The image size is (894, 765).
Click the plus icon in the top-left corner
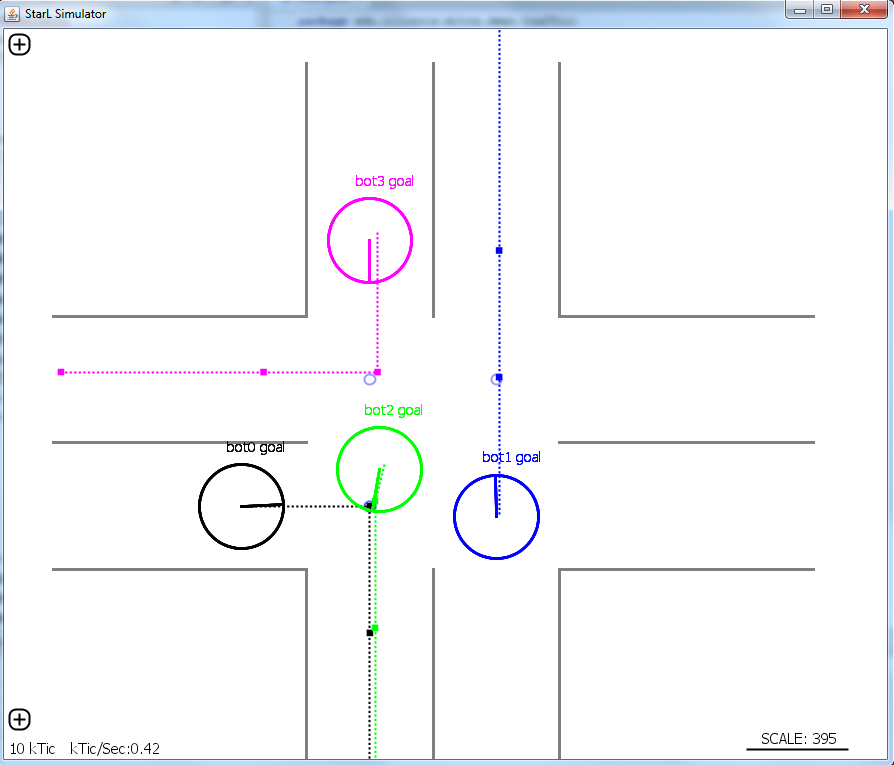tap(19, 44)
